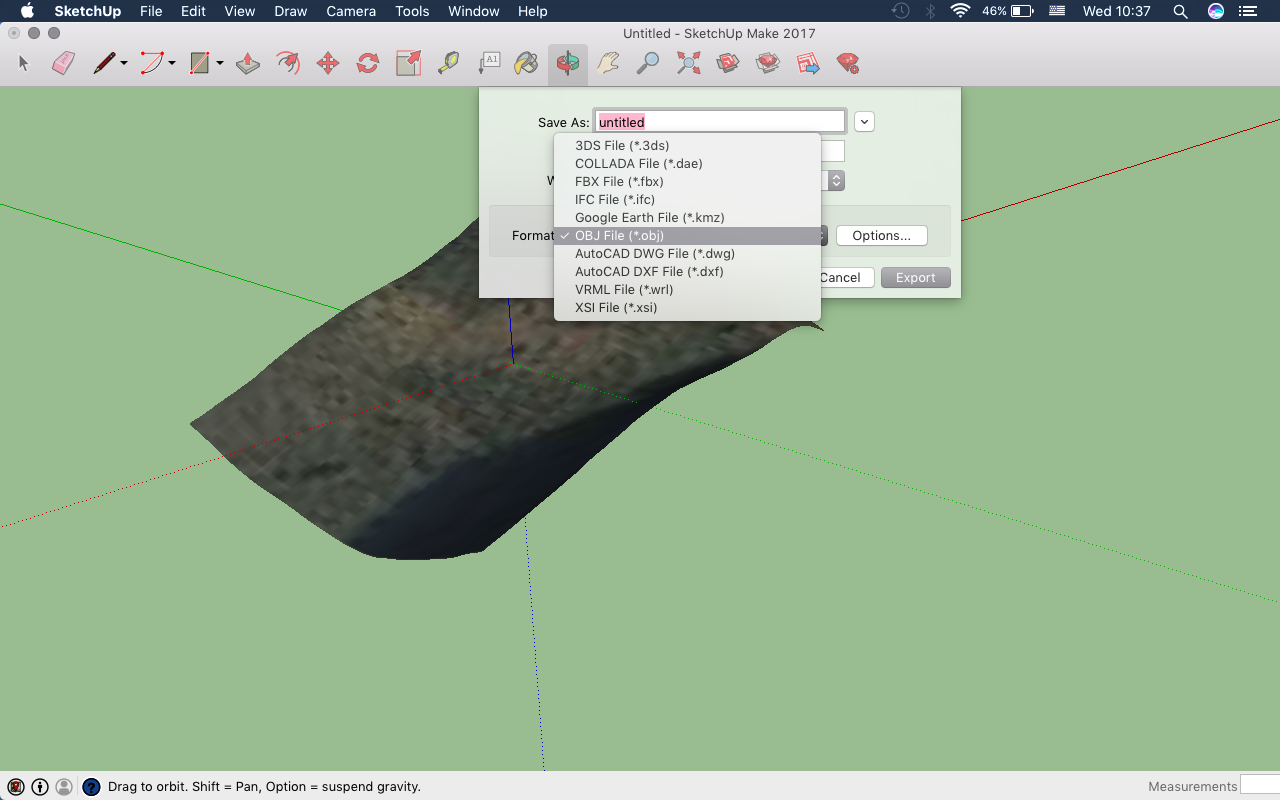The width and height of the screenshot is (1280, 800).
Task: Choose AutoCAD DXF File (*.dxf) format
Action: click(687, 272)
